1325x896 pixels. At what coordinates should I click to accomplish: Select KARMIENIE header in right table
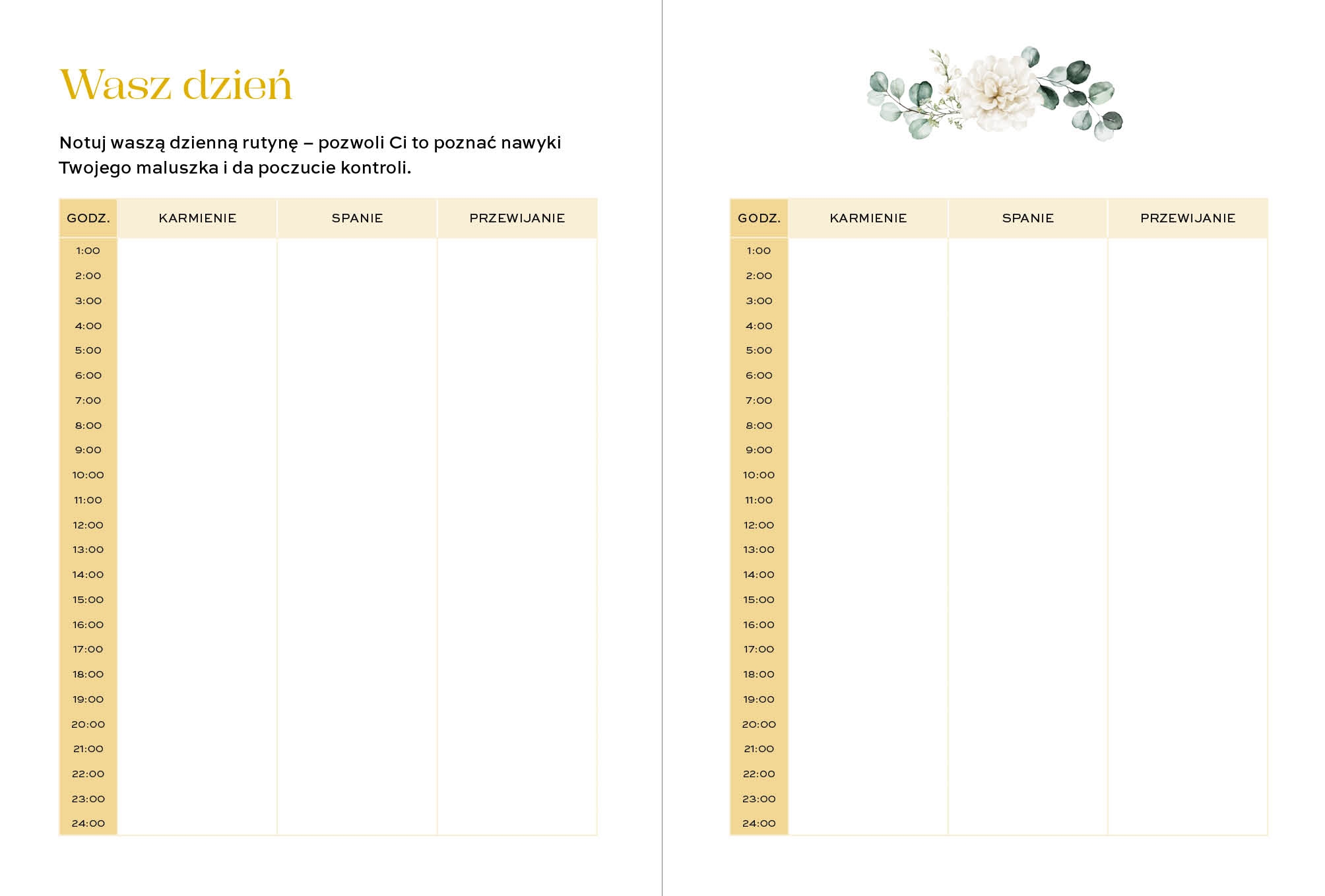868,218
